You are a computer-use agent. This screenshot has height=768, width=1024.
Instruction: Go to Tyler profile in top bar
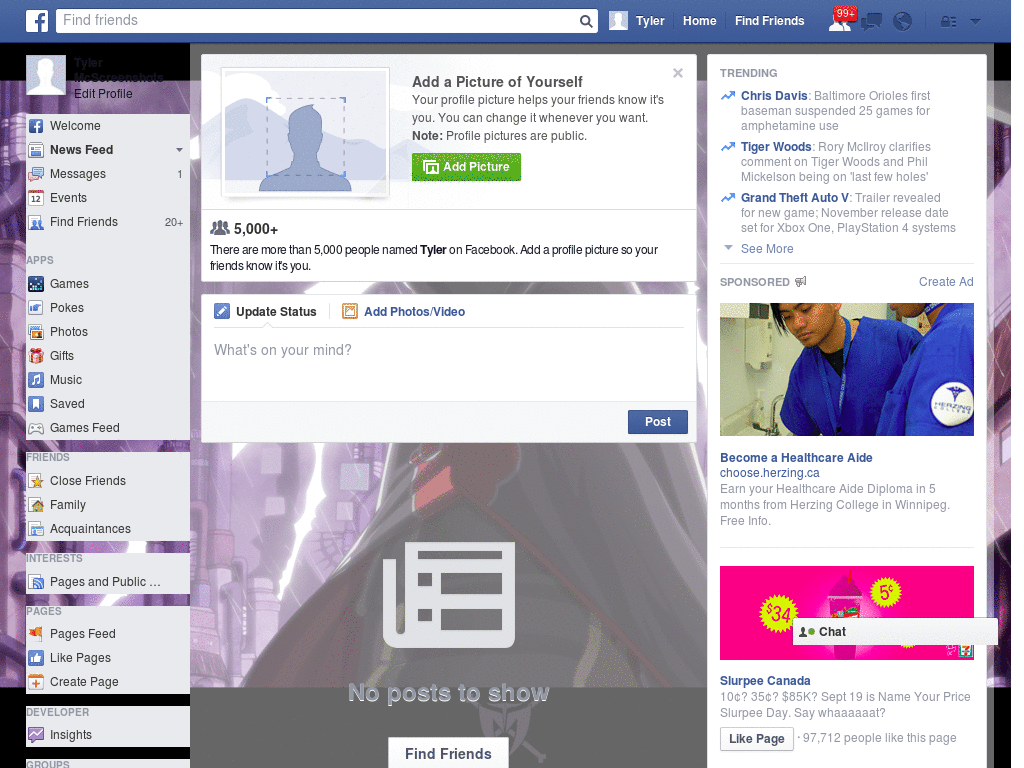650,21
